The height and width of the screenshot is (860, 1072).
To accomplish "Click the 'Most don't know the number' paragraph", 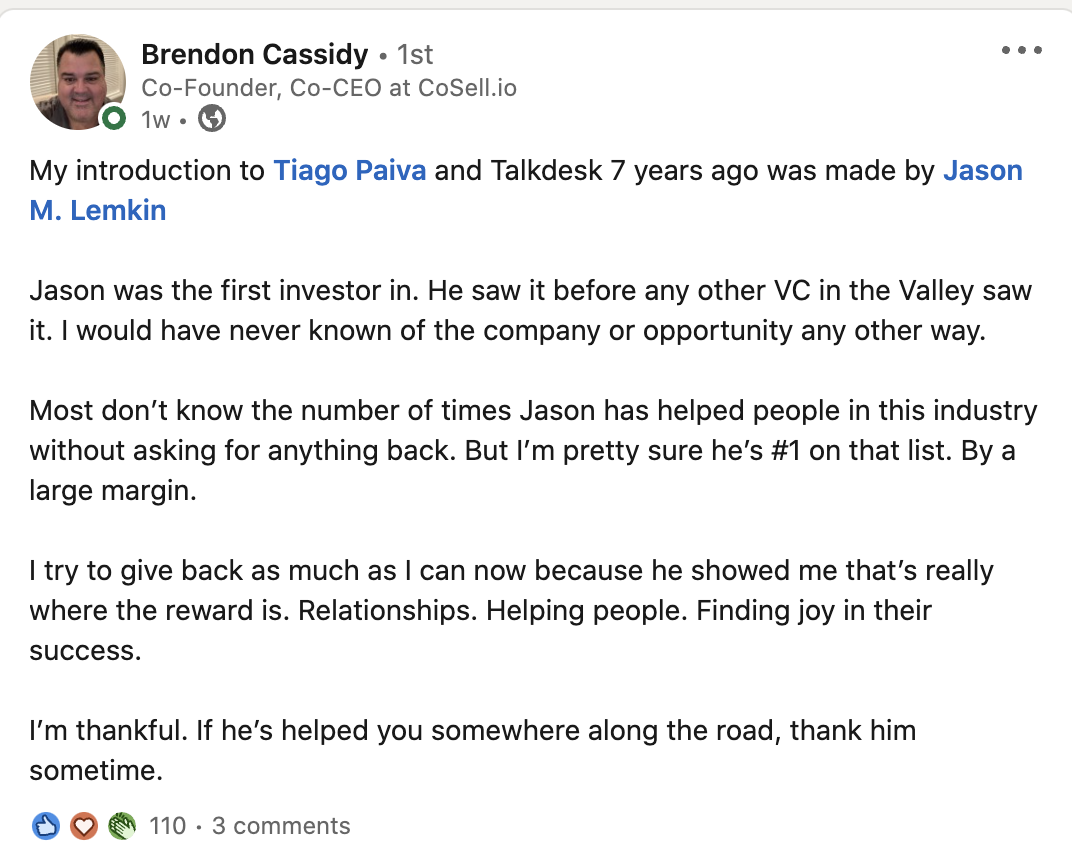I will click(x=533, y=451).
